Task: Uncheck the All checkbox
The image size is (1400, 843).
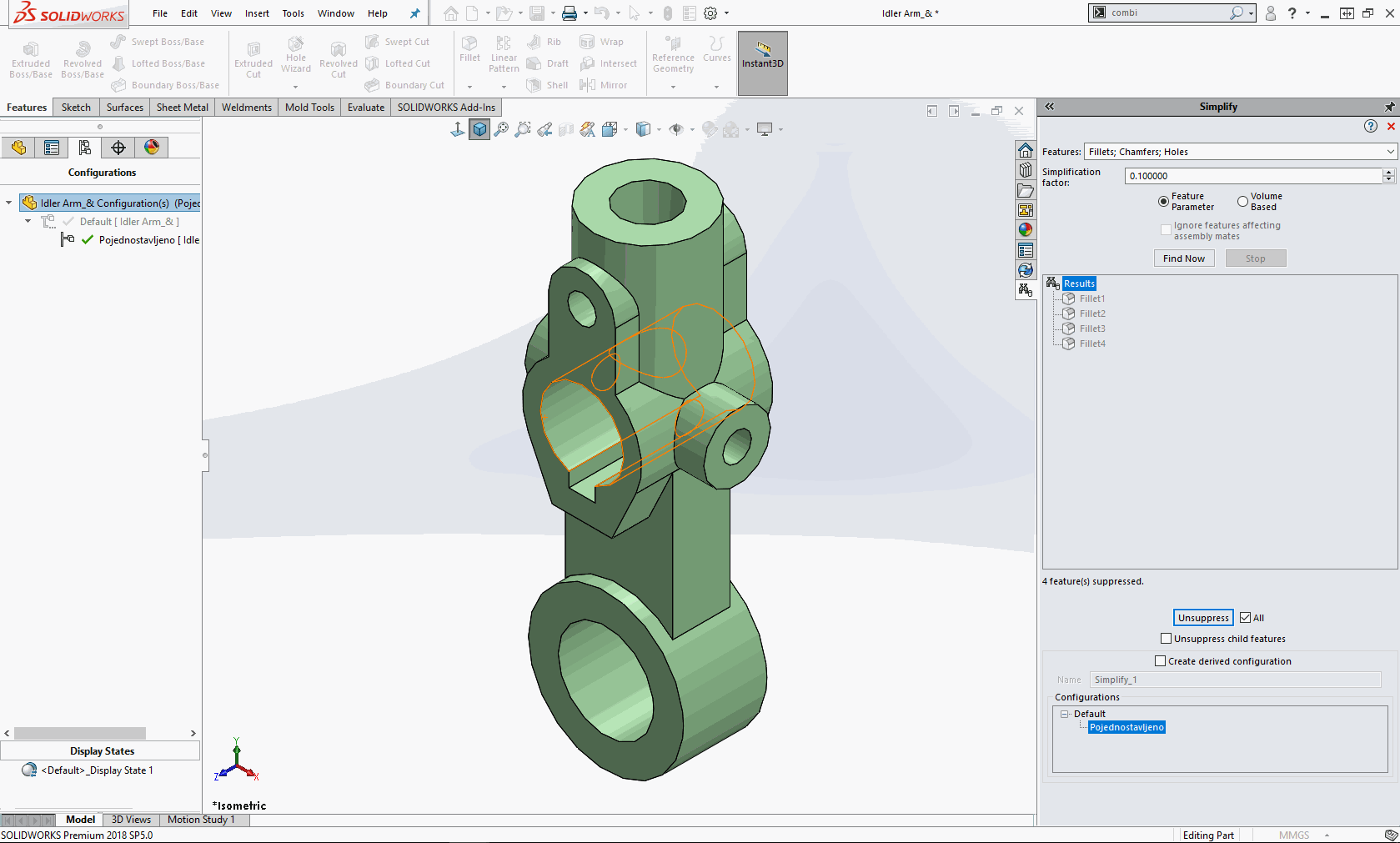Action: (1245, 618)
